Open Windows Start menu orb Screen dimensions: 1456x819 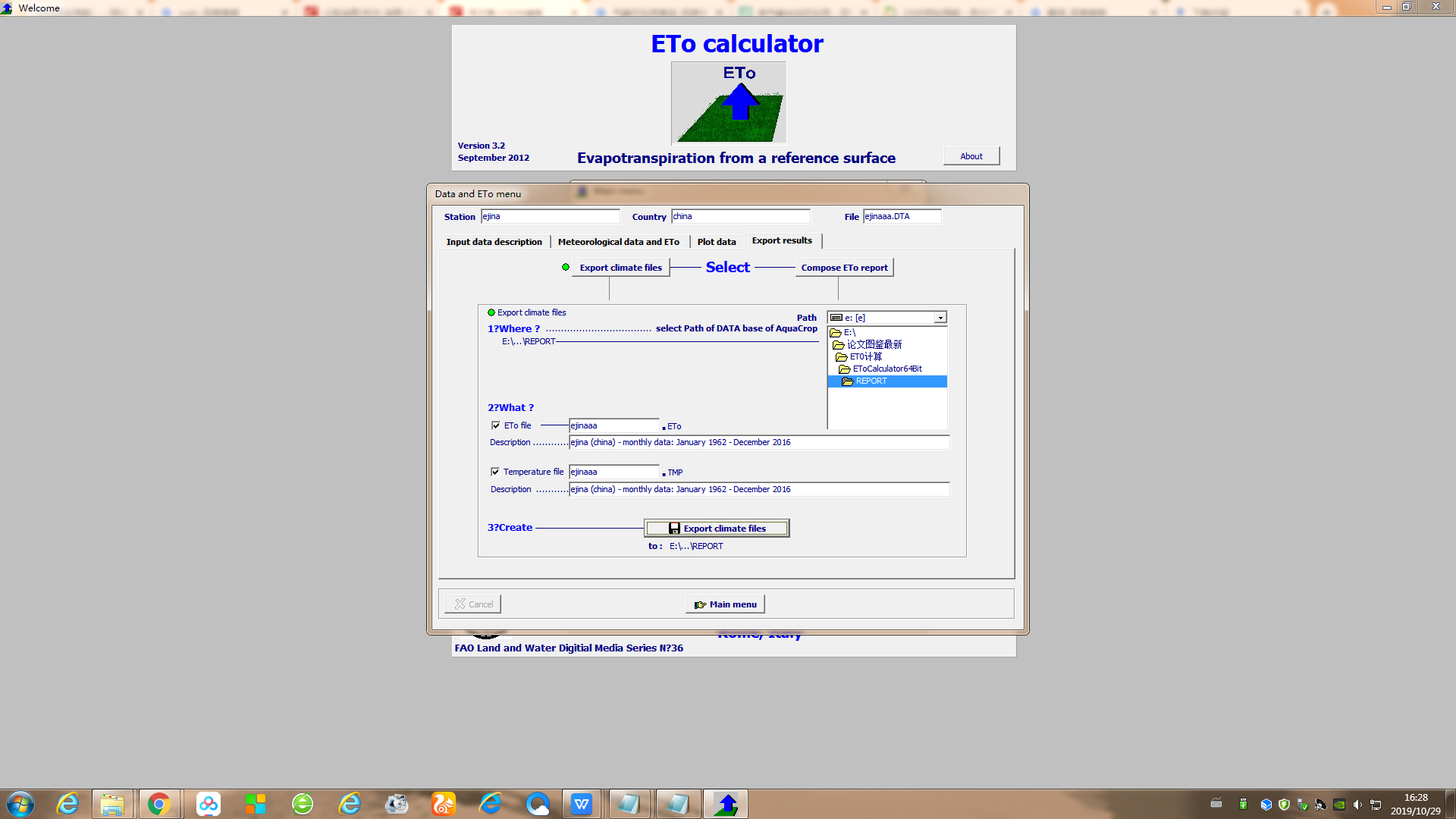tap(20, 804)
